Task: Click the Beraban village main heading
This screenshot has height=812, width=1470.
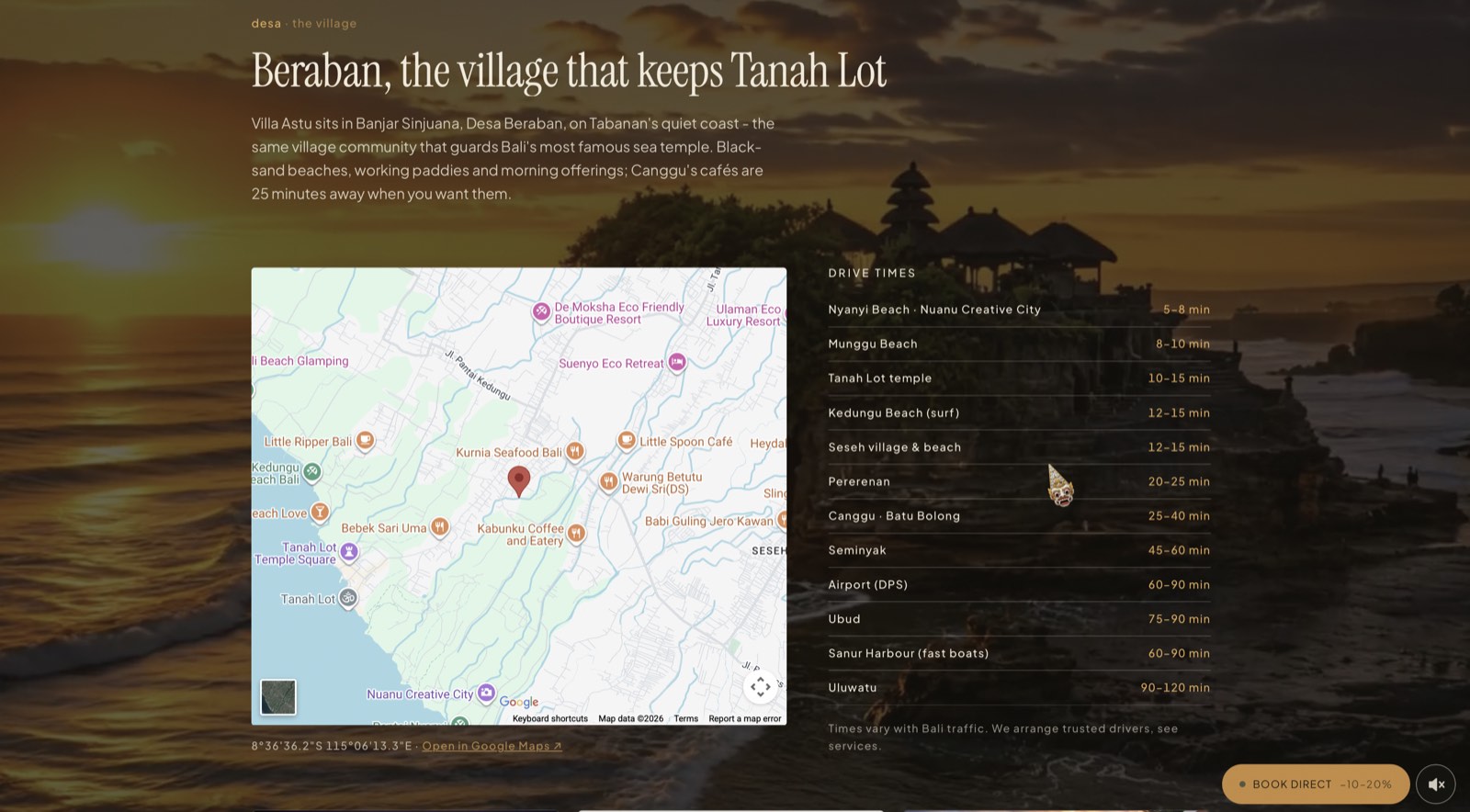Action: [x=570, y=71]
